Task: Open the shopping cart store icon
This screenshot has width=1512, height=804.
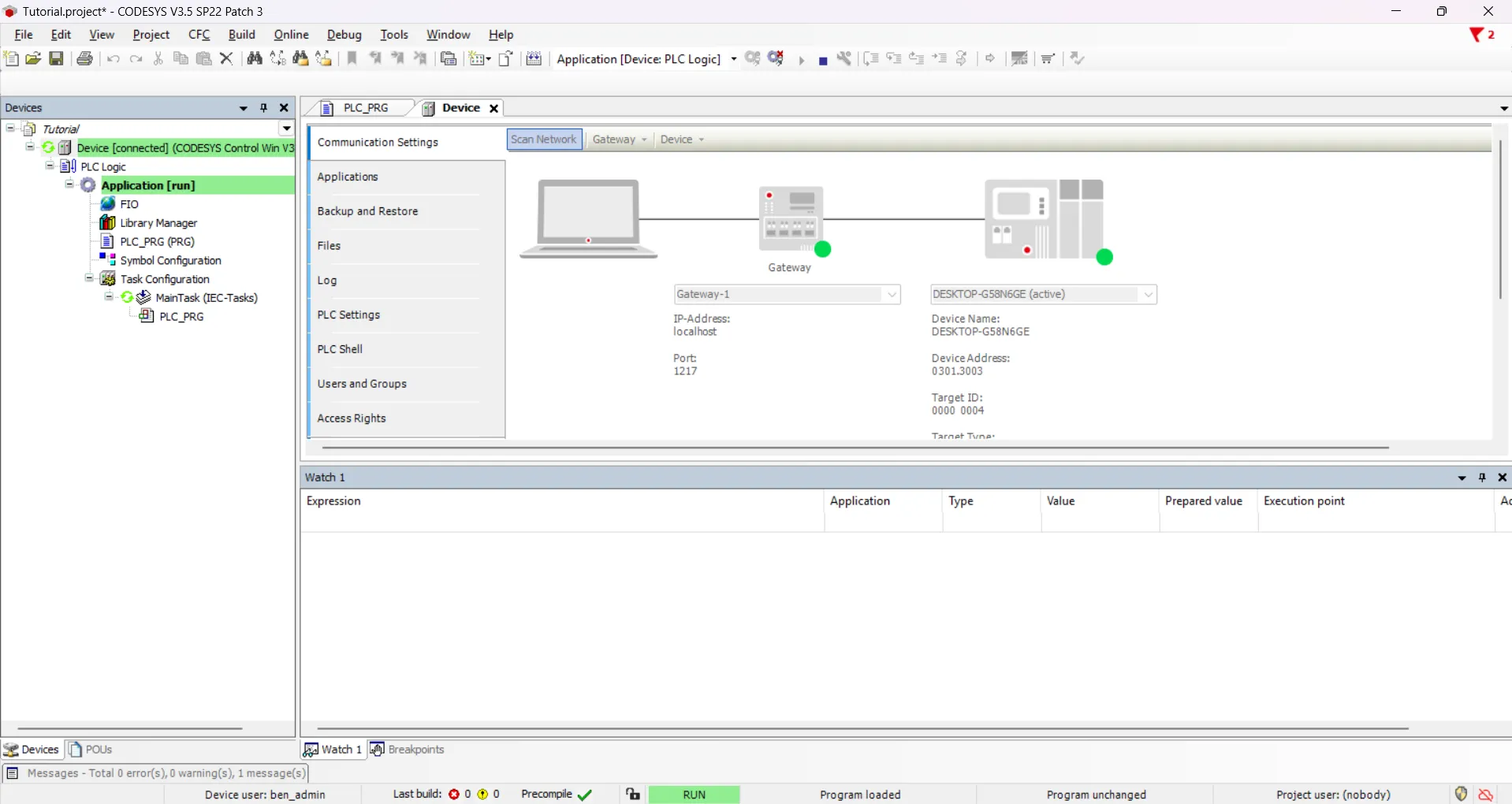Action: point(1048,58)
